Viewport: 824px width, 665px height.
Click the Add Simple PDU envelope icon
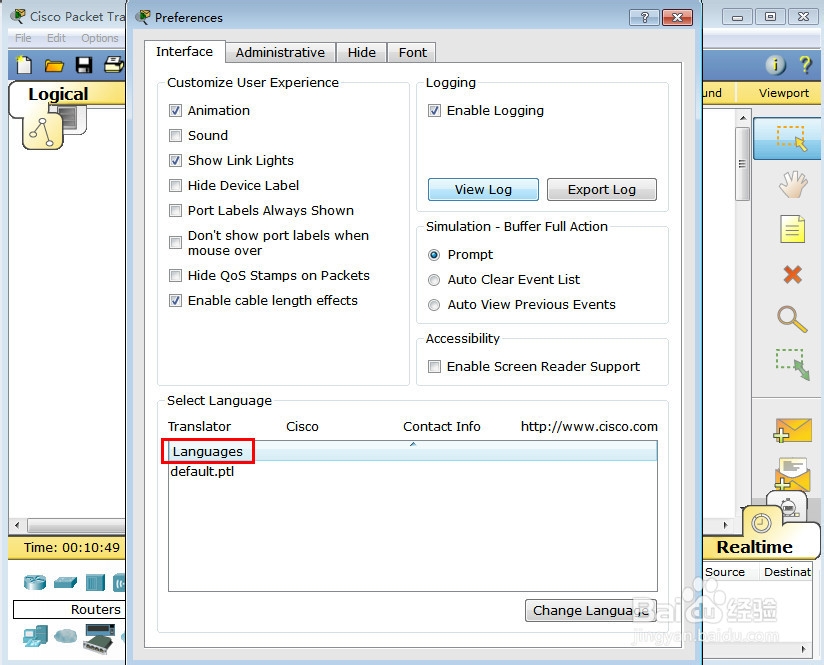792,431
